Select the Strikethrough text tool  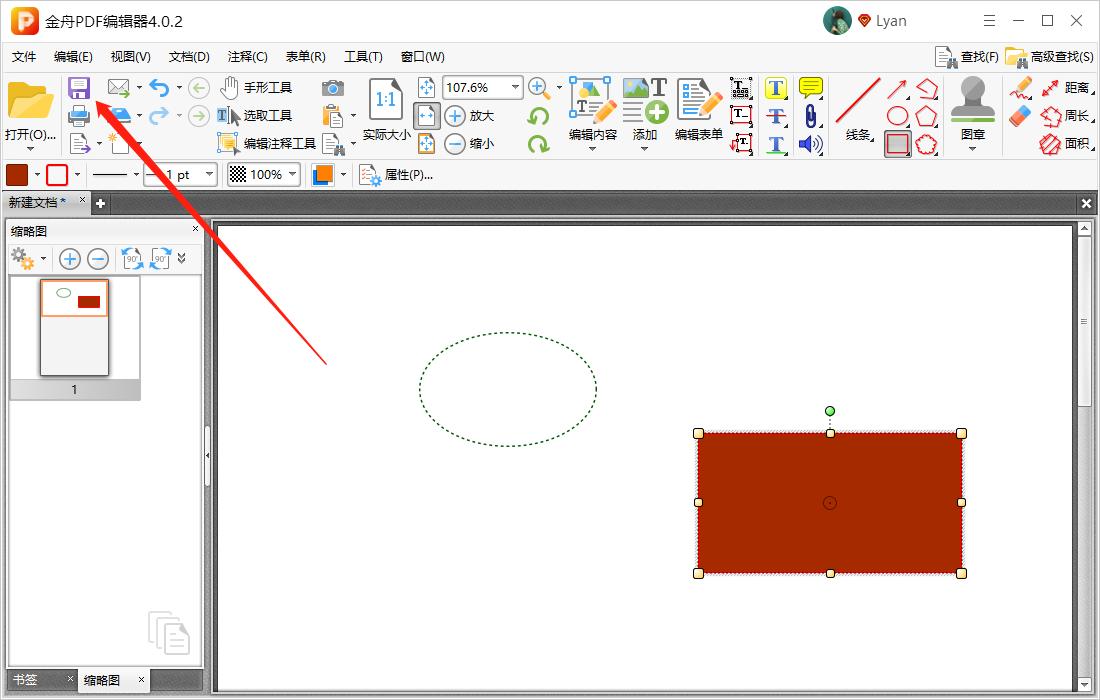776,116
